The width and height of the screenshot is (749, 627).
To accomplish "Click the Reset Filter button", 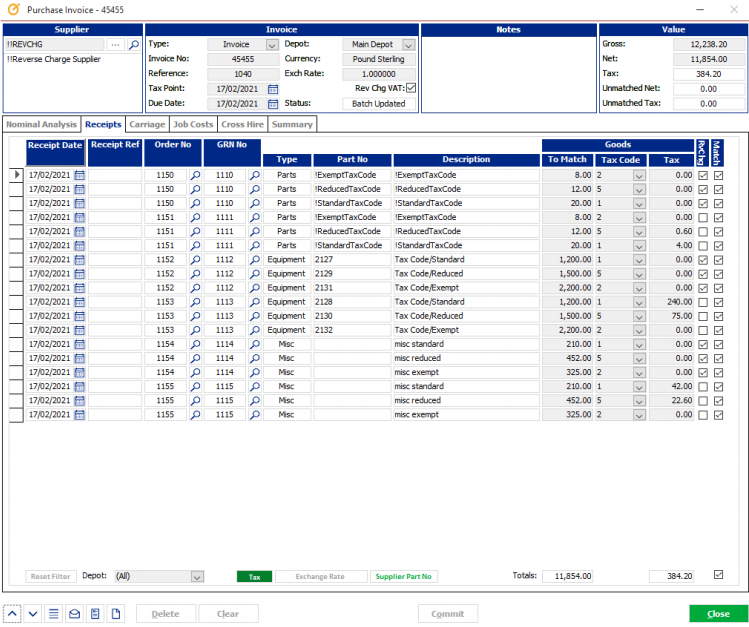I will pos(51,577).
